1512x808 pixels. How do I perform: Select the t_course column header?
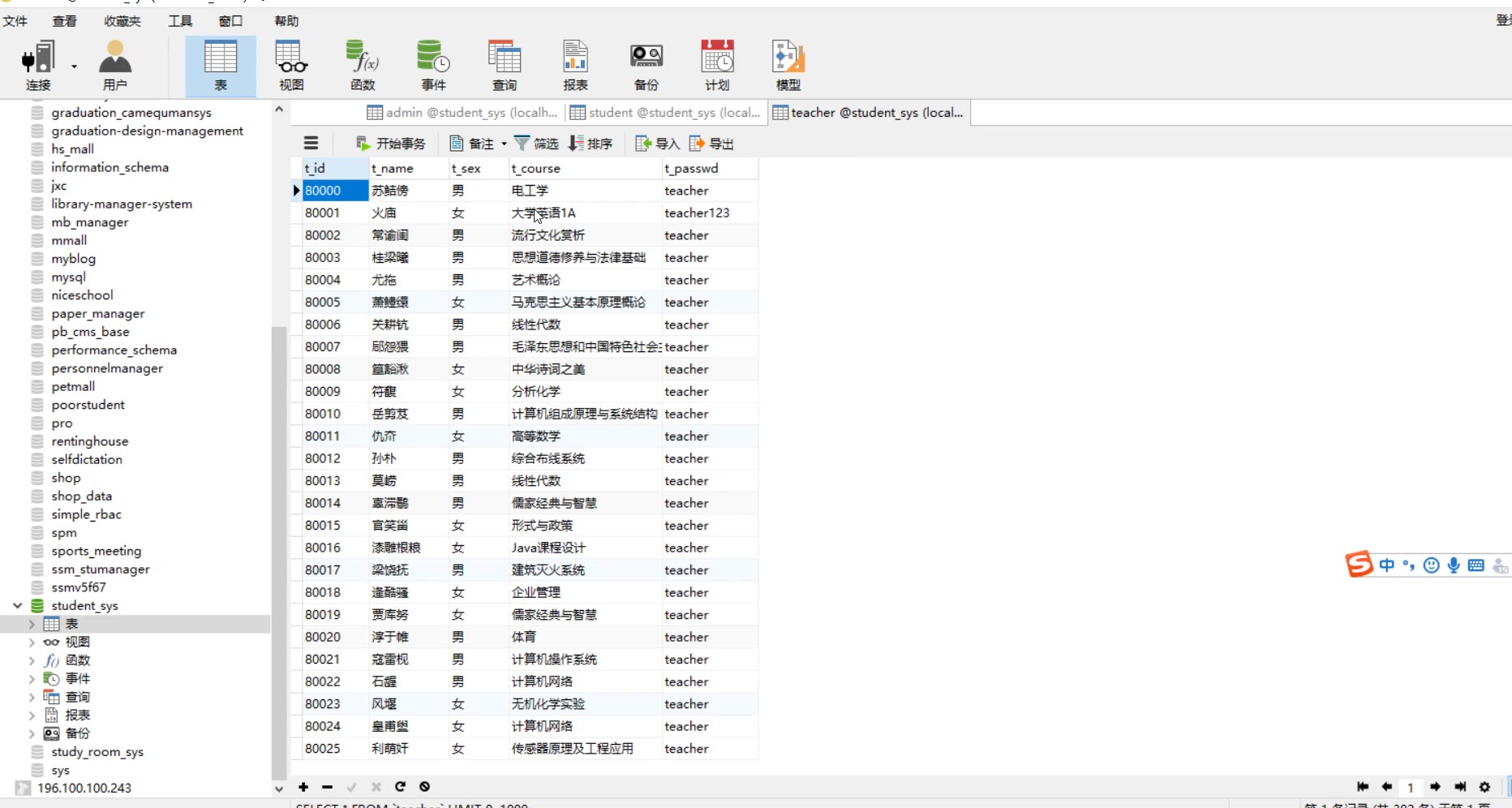coord(536,169)
